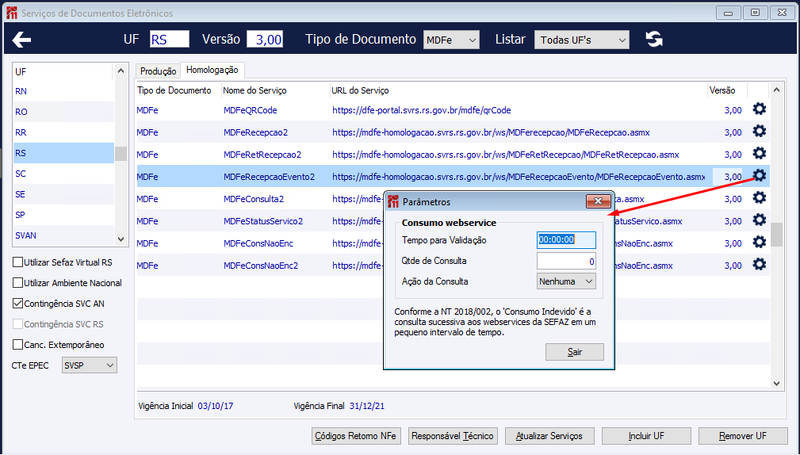
Task: Select SVAN in the UF list
Action: click(x=64, y=235)
